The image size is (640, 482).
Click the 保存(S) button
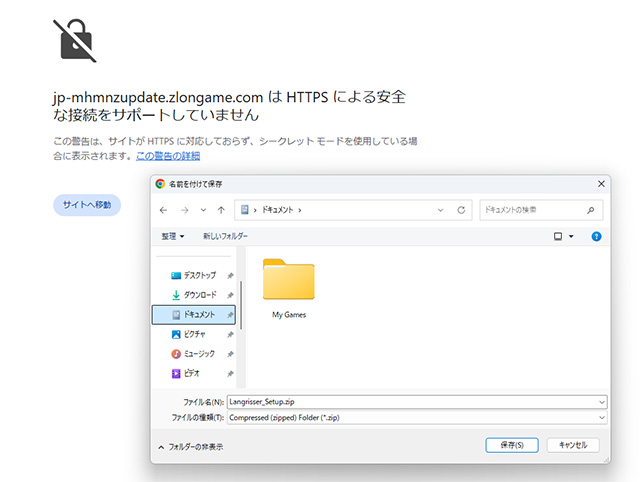(512, 445)
